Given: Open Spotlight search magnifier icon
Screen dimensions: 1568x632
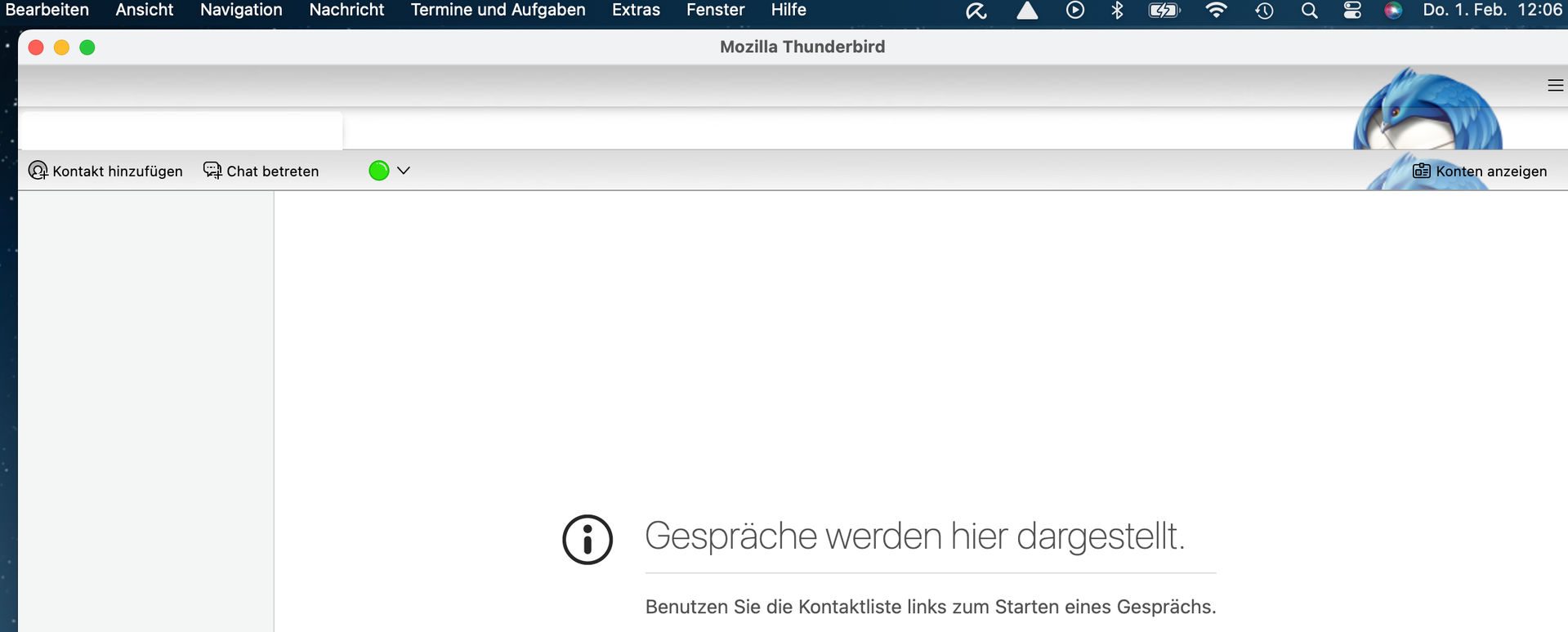Looking at the screenshot, I should [x=1309, y=11].
